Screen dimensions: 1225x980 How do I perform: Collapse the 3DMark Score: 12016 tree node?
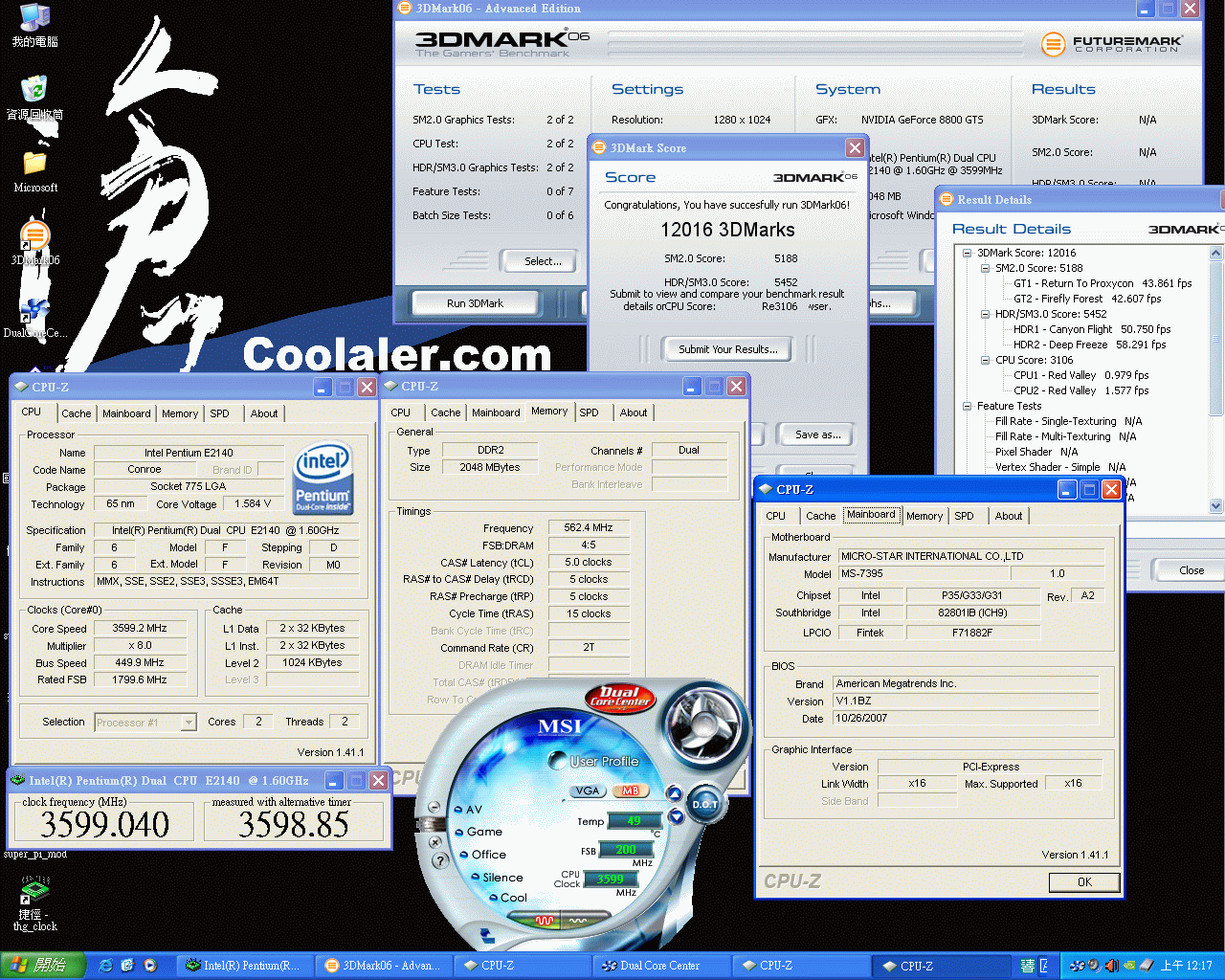pyautogui.click(x=967, y=254)
